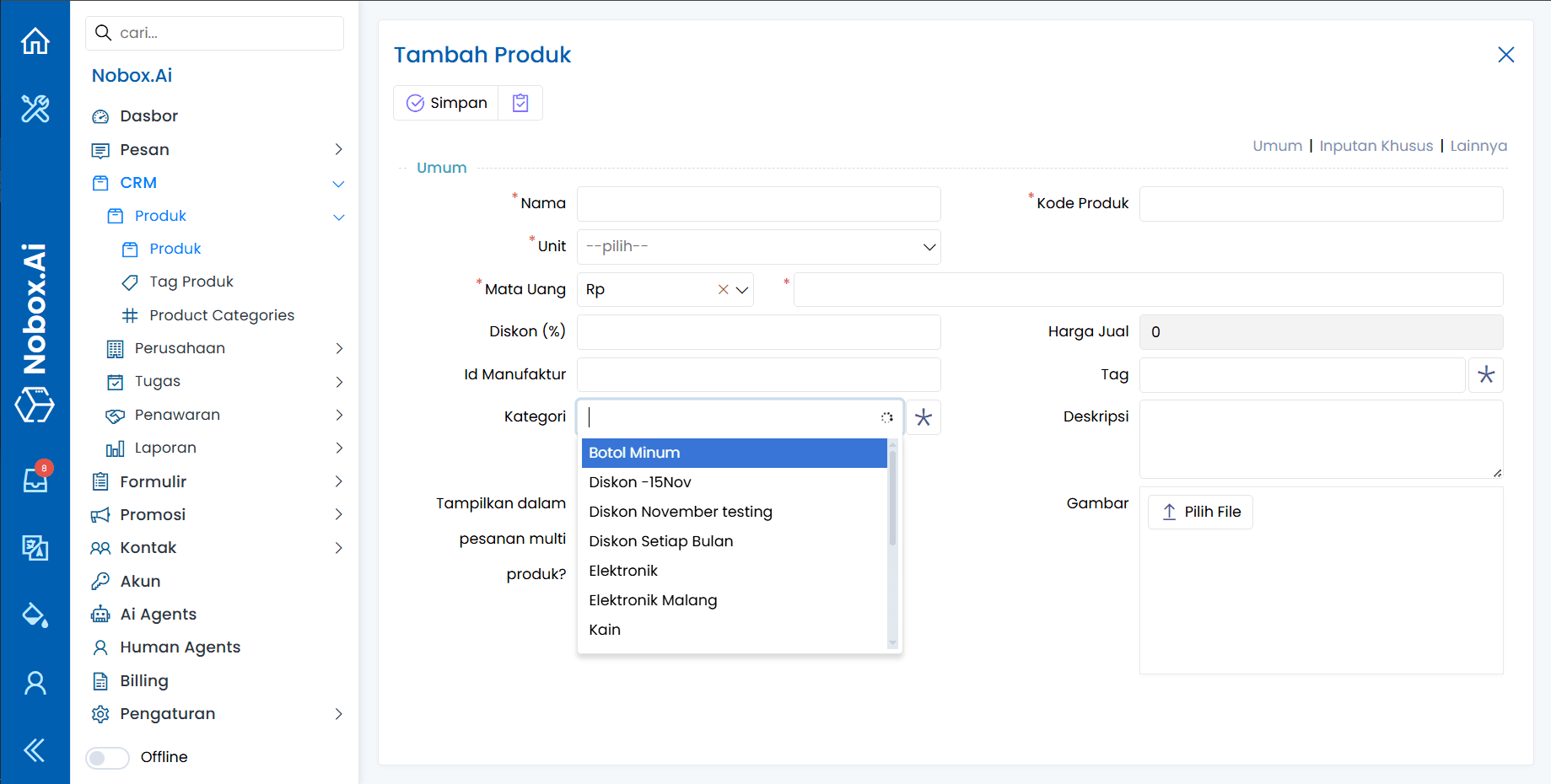1551x784 pixels.
Task: Open the Unit dropdown
Action: (758, 247)
